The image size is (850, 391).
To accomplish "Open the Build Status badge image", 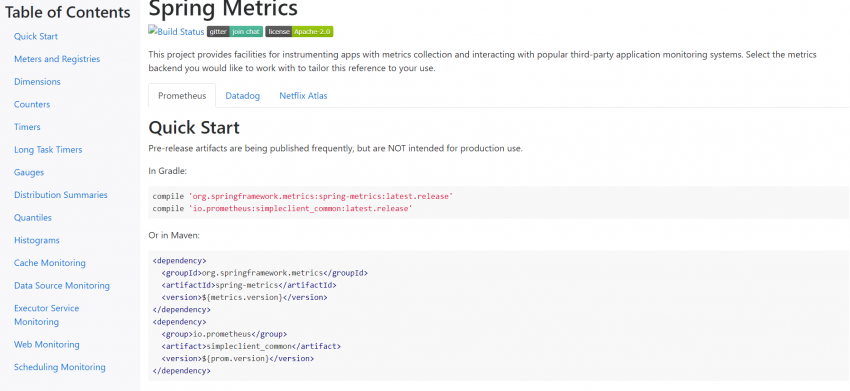I will (x=176, y=31).
